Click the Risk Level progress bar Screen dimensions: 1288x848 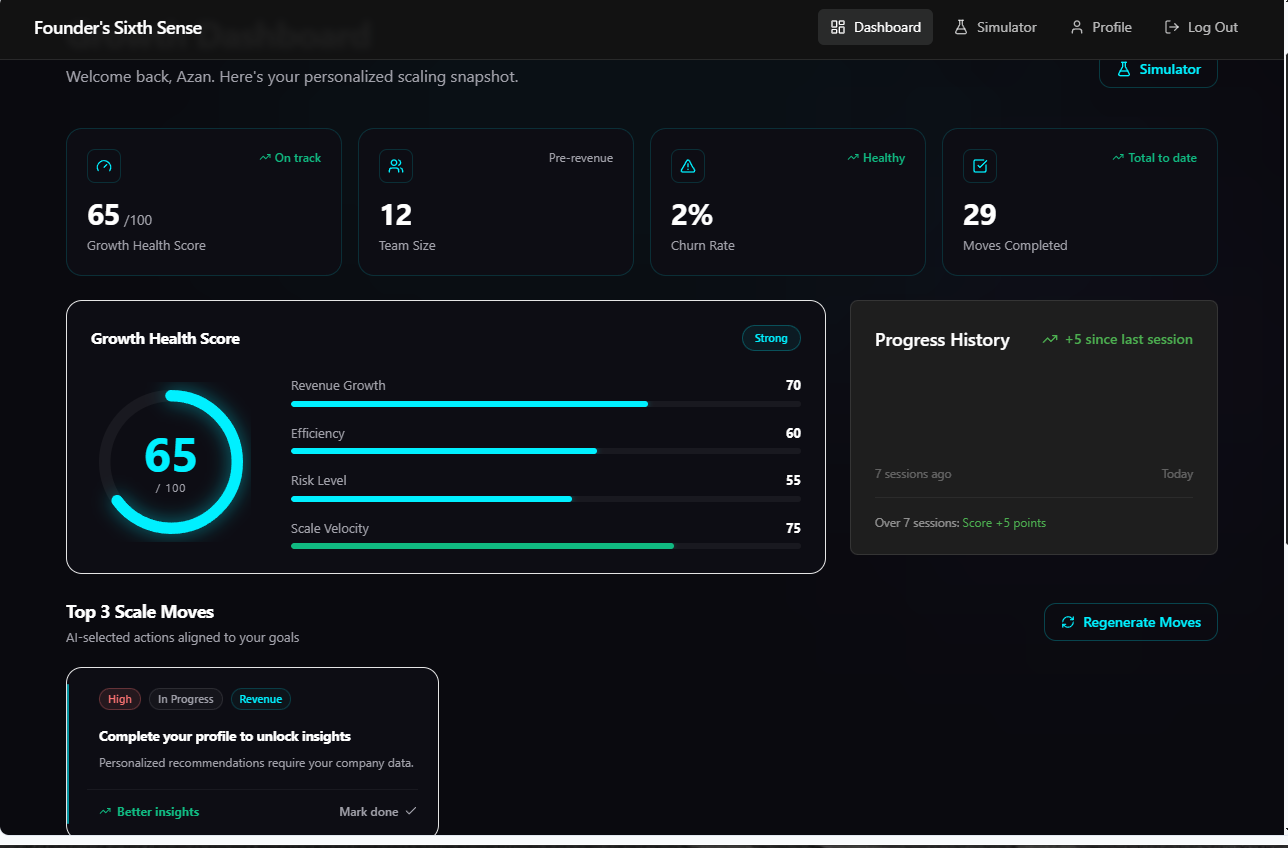click(x=546, y=499)
